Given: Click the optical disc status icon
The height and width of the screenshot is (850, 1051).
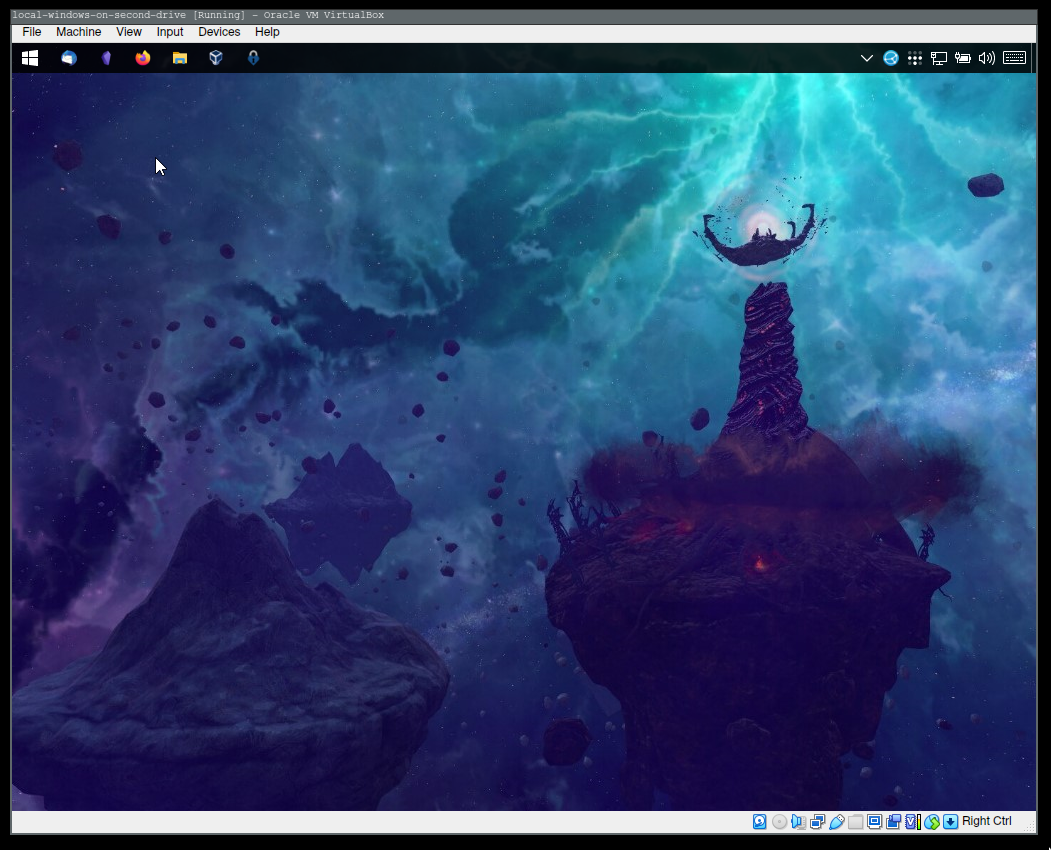Looking at the screenshot, I should click(779, 822).
